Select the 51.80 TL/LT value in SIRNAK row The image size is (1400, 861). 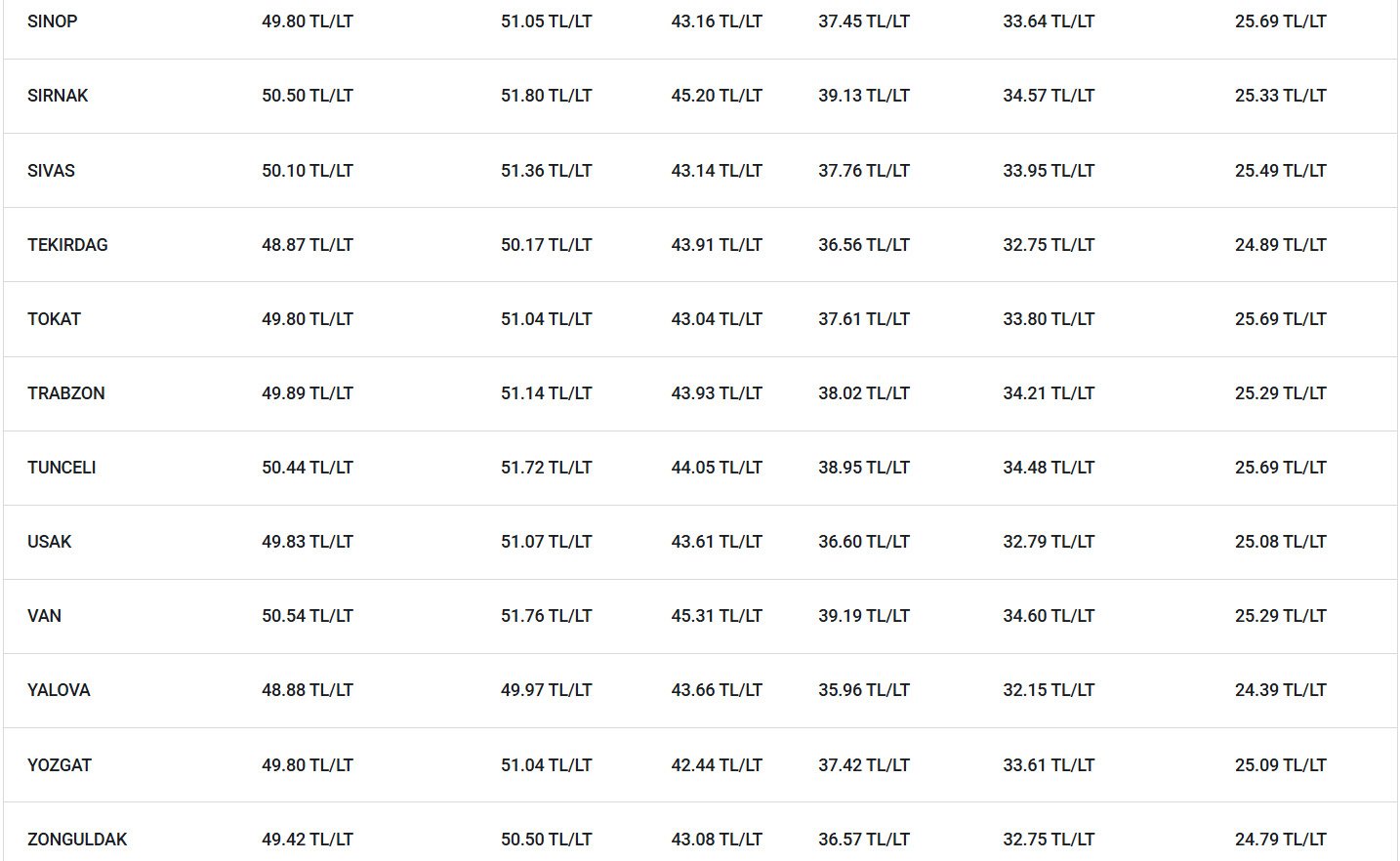point(547,96)
